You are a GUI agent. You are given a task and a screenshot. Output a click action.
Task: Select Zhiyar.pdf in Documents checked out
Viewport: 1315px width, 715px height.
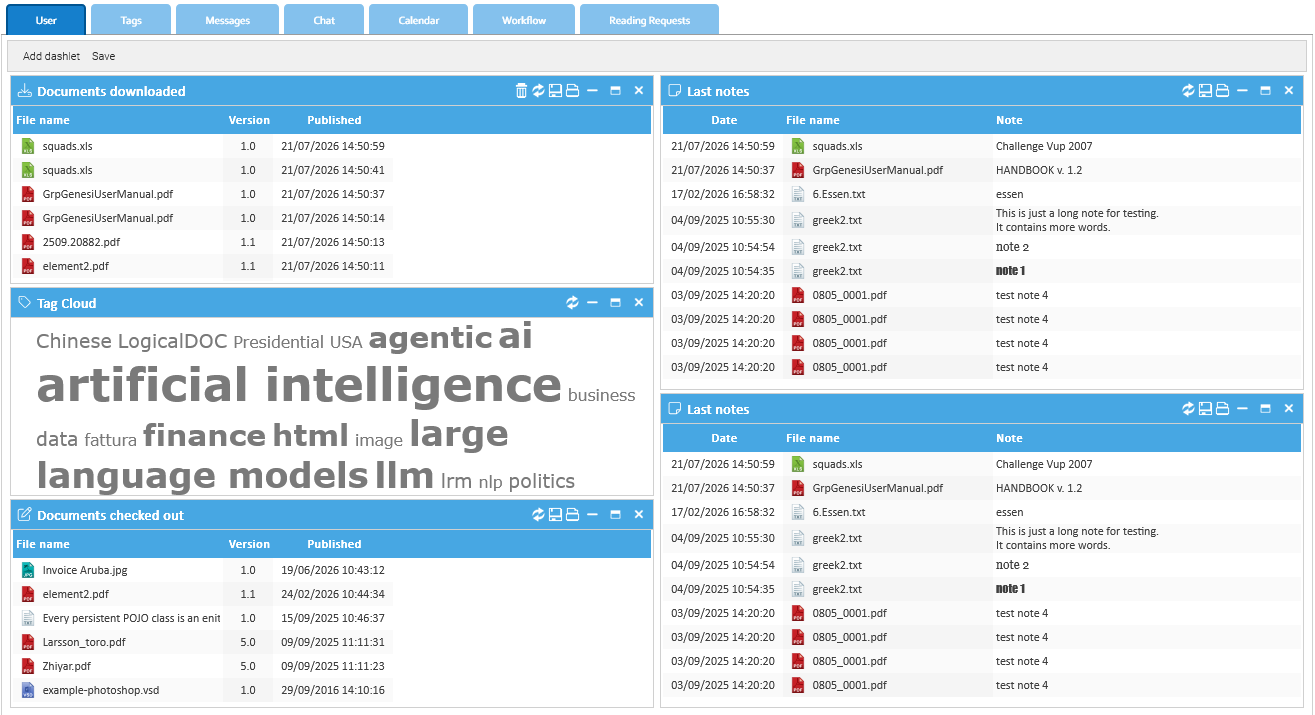203,666
